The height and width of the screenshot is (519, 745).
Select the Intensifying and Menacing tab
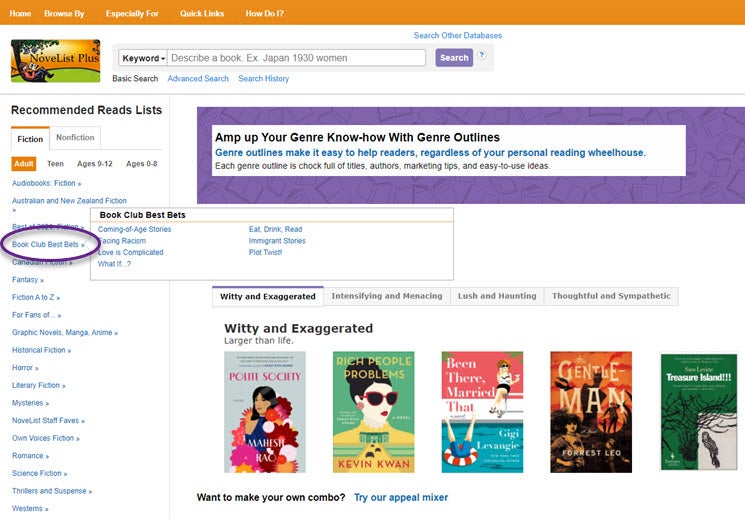tap(387, 296)
